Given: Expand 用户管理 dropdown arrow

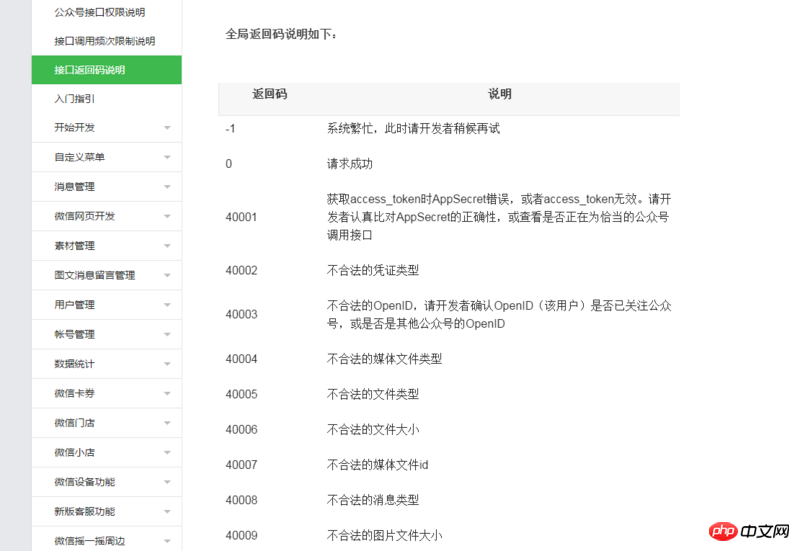Looking at the screenshot, I should 167,305.
